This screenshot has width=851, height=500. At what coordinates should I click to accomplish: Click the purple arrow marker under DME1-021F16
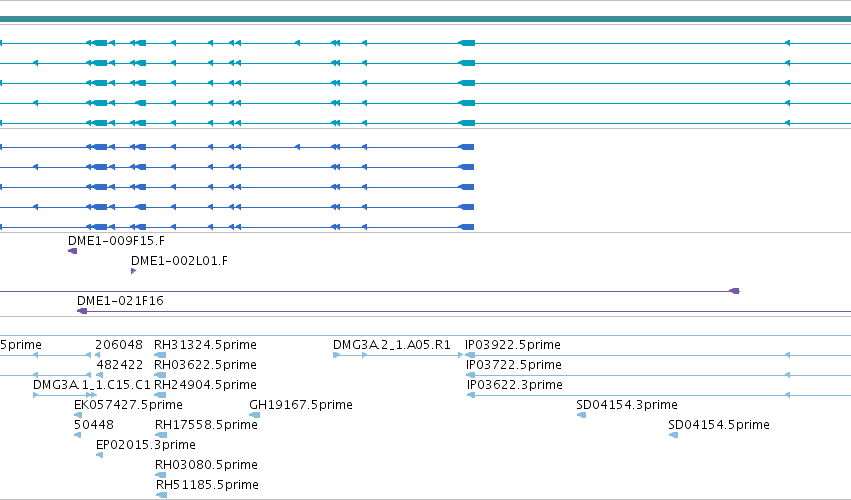(x=82, y=311)
